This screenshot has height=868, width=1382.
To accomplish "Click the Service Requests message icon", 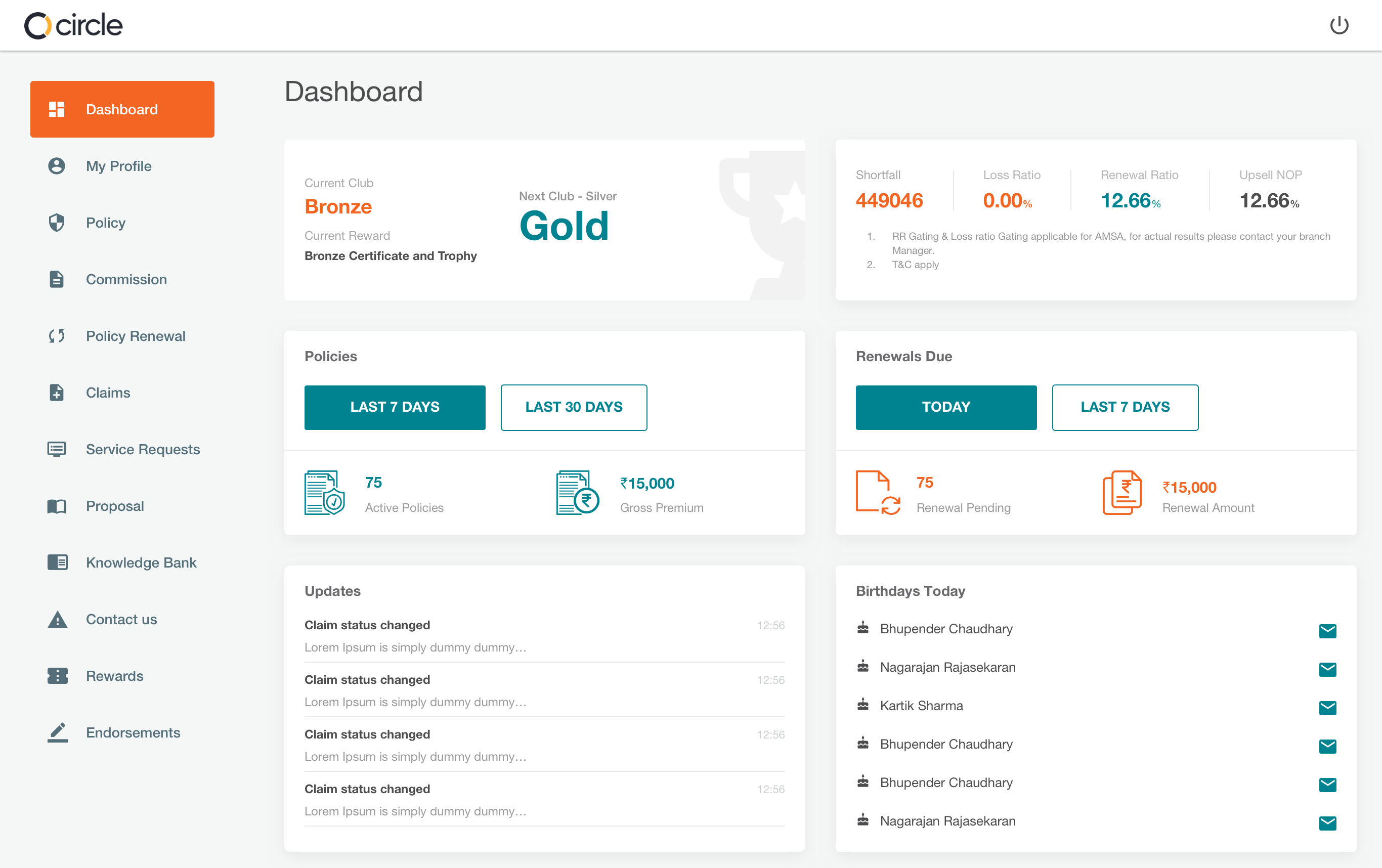I will pos(57,449).
